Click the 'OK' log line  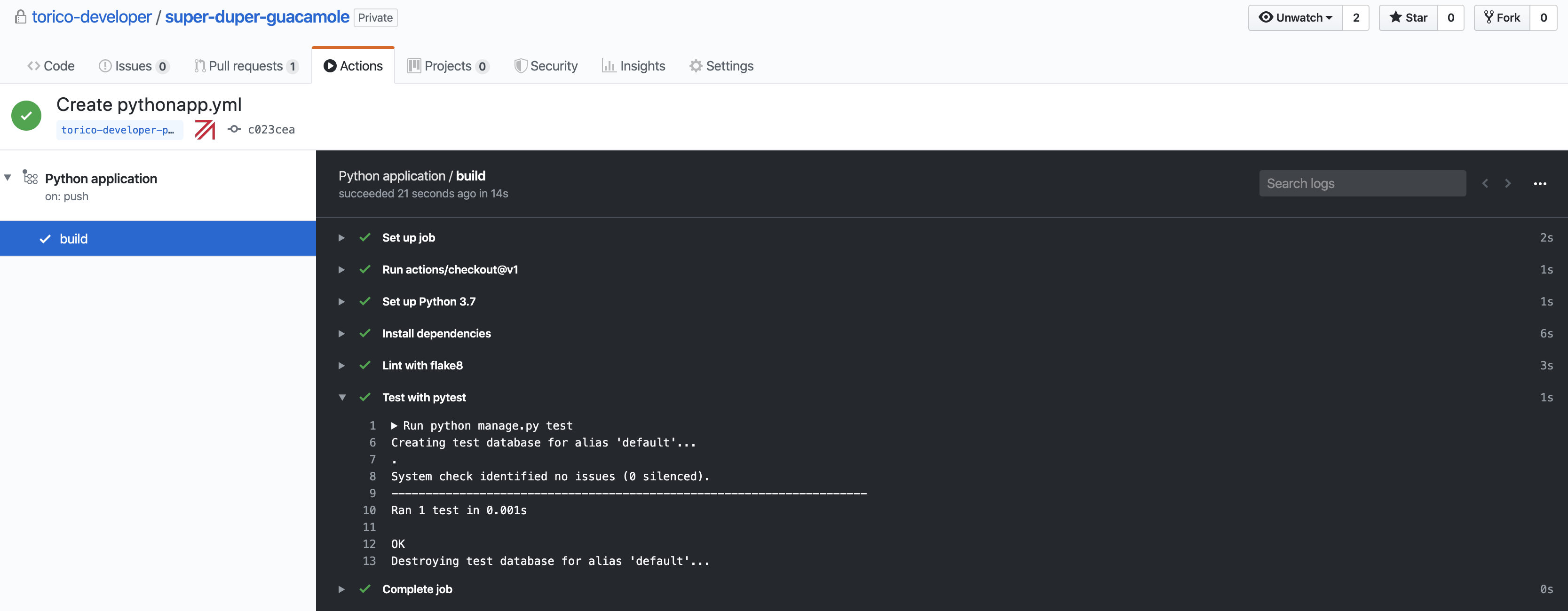tap(398, 544)
